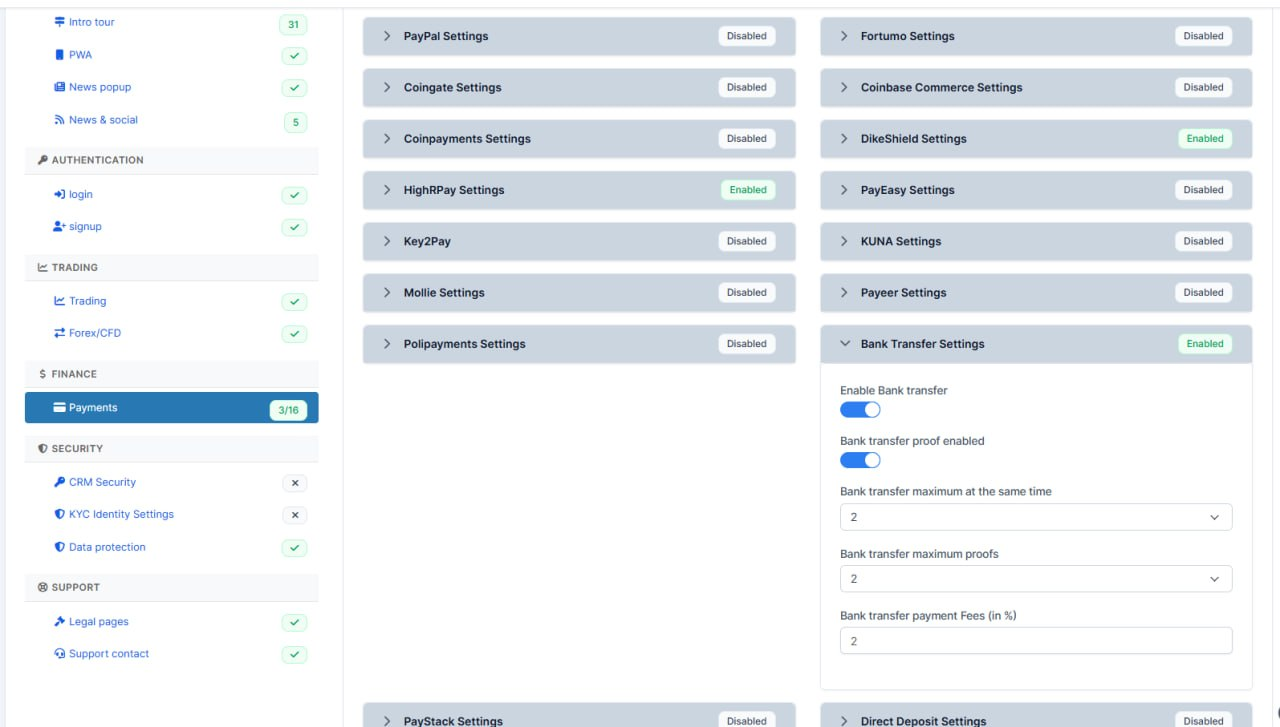Click the RSS icon beside News & social
The width and height of the screenshot is (1280, 727).
coord(59,120)
